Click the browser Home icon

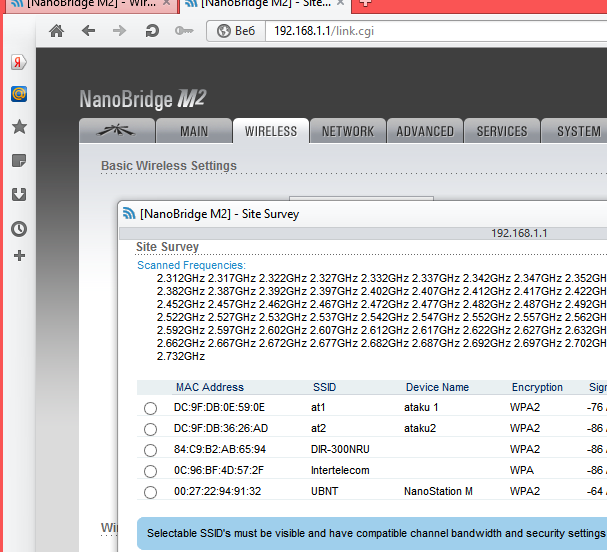click(x=57, y=31)
